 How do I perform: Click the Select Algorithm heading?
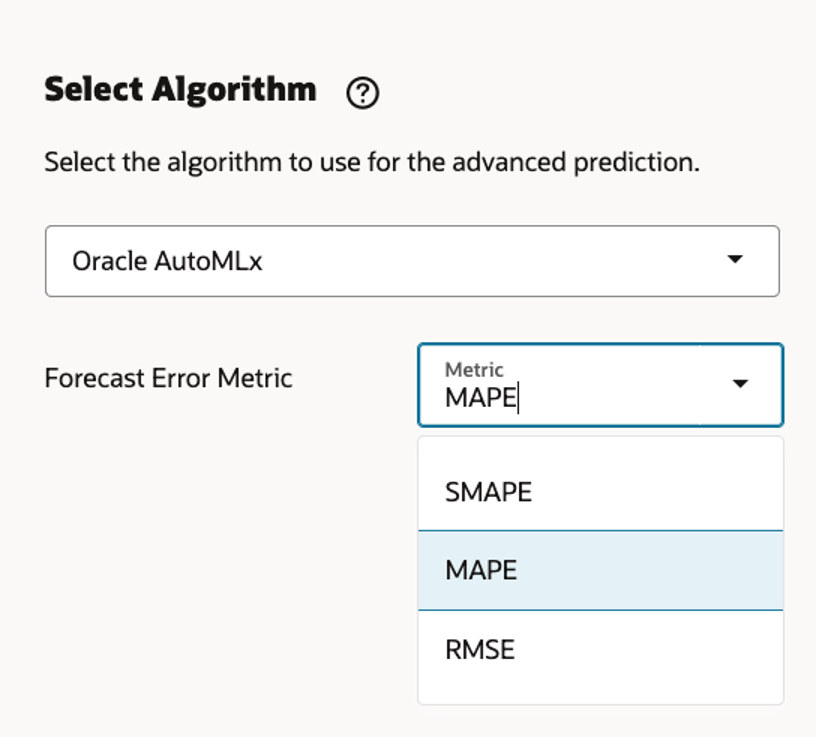click(180, 90)
